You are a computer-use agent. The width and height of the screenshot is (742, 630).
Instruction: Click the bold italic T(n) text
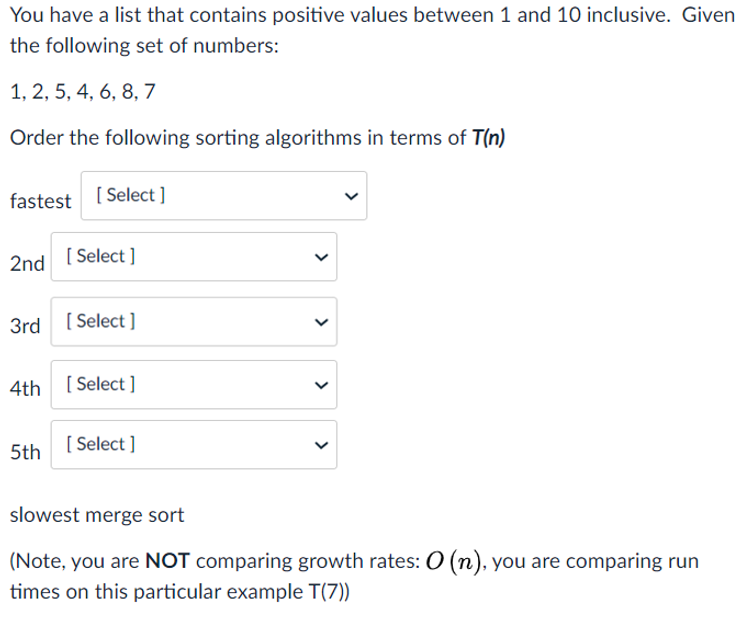488,138
